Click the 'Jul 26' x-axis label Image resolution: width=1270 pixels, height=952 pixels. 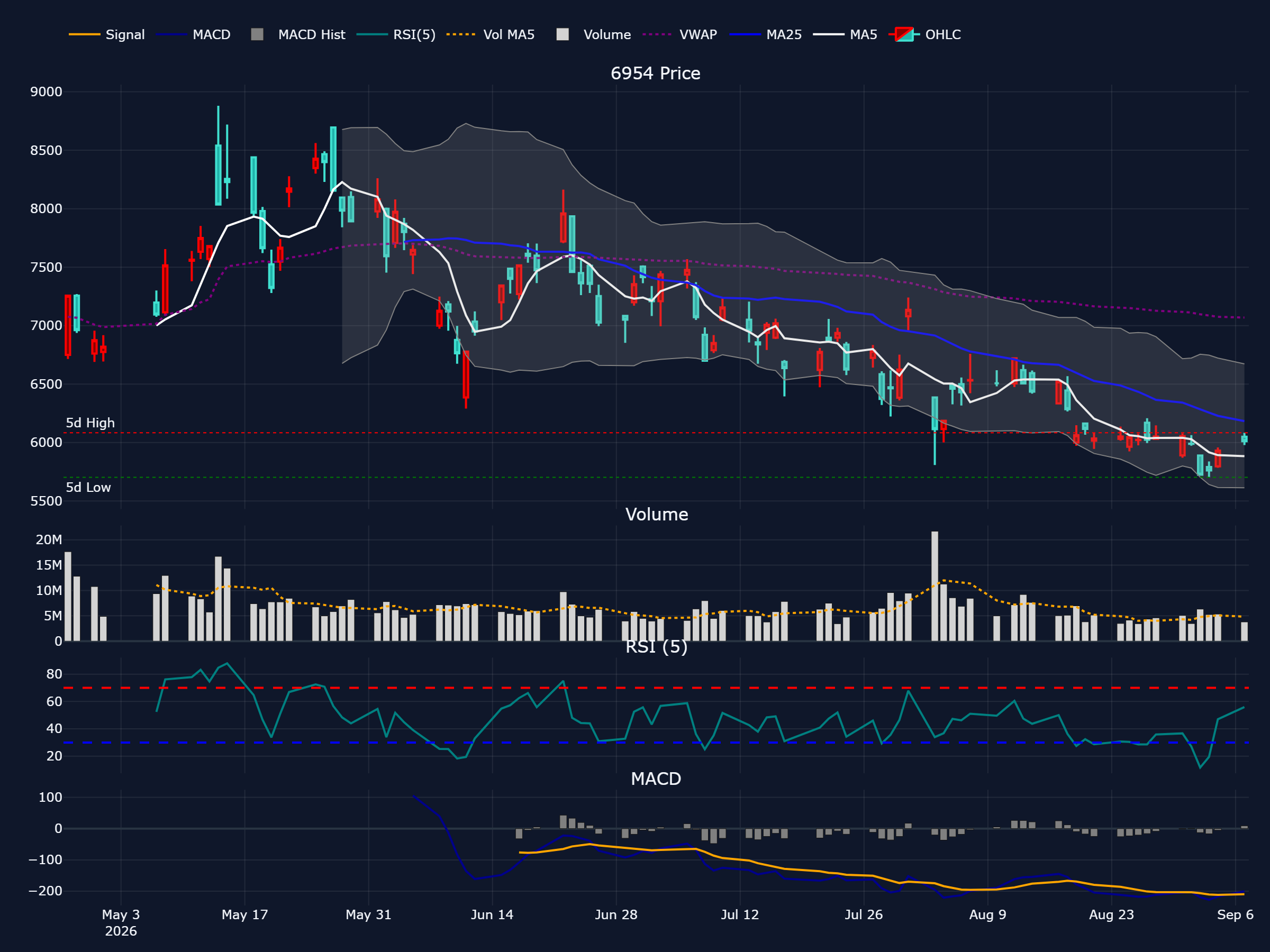[x=864, y=914]
